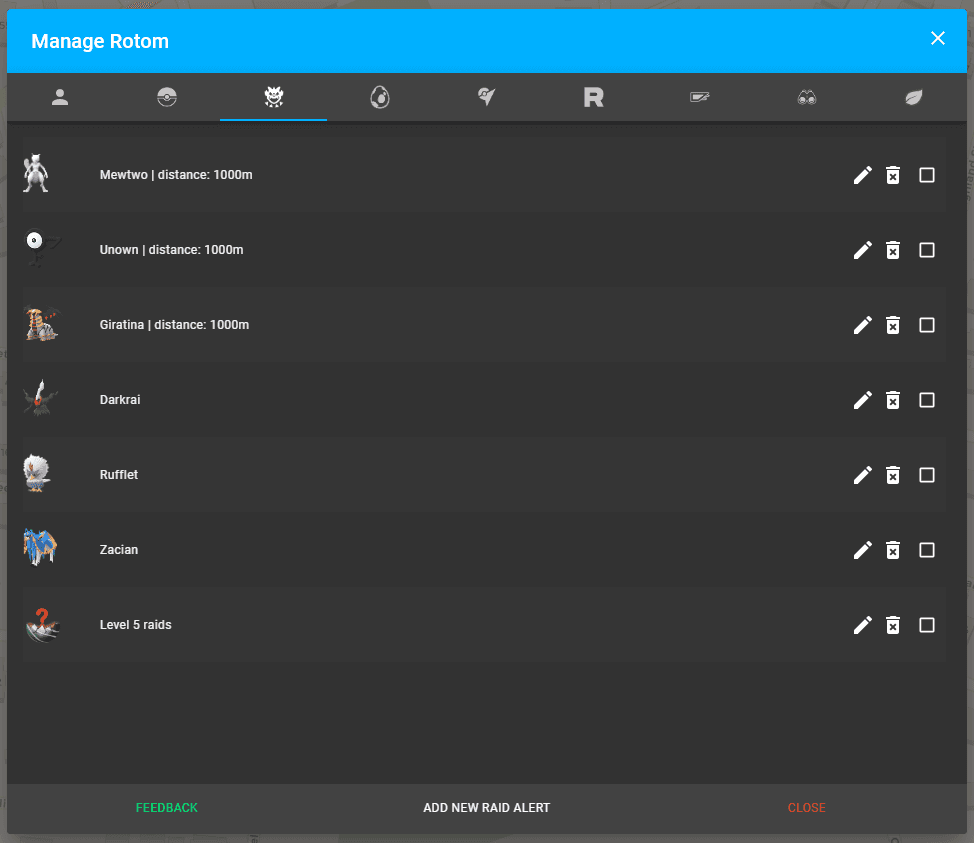Image resolution: width=974 pixels, height=843 pixels.
Task: Delete the Mewtwo raid alert
Action: point(893,175)
